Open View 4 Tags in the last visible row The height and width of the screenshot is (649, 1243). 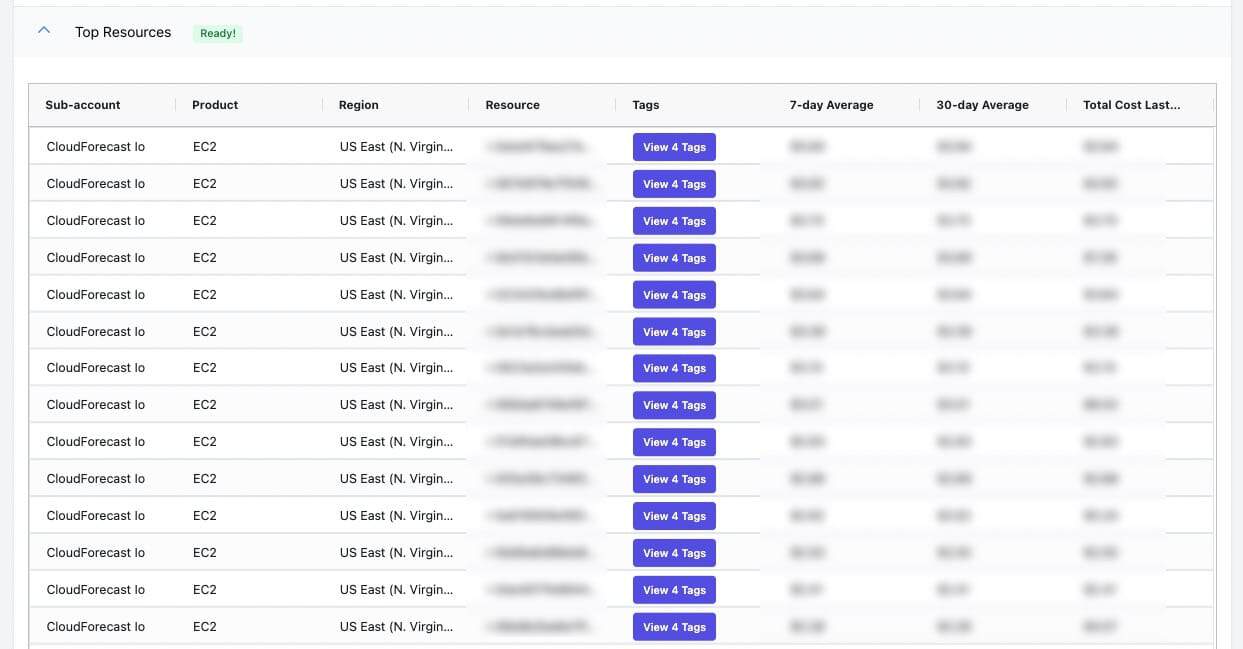tap(674, 627)
